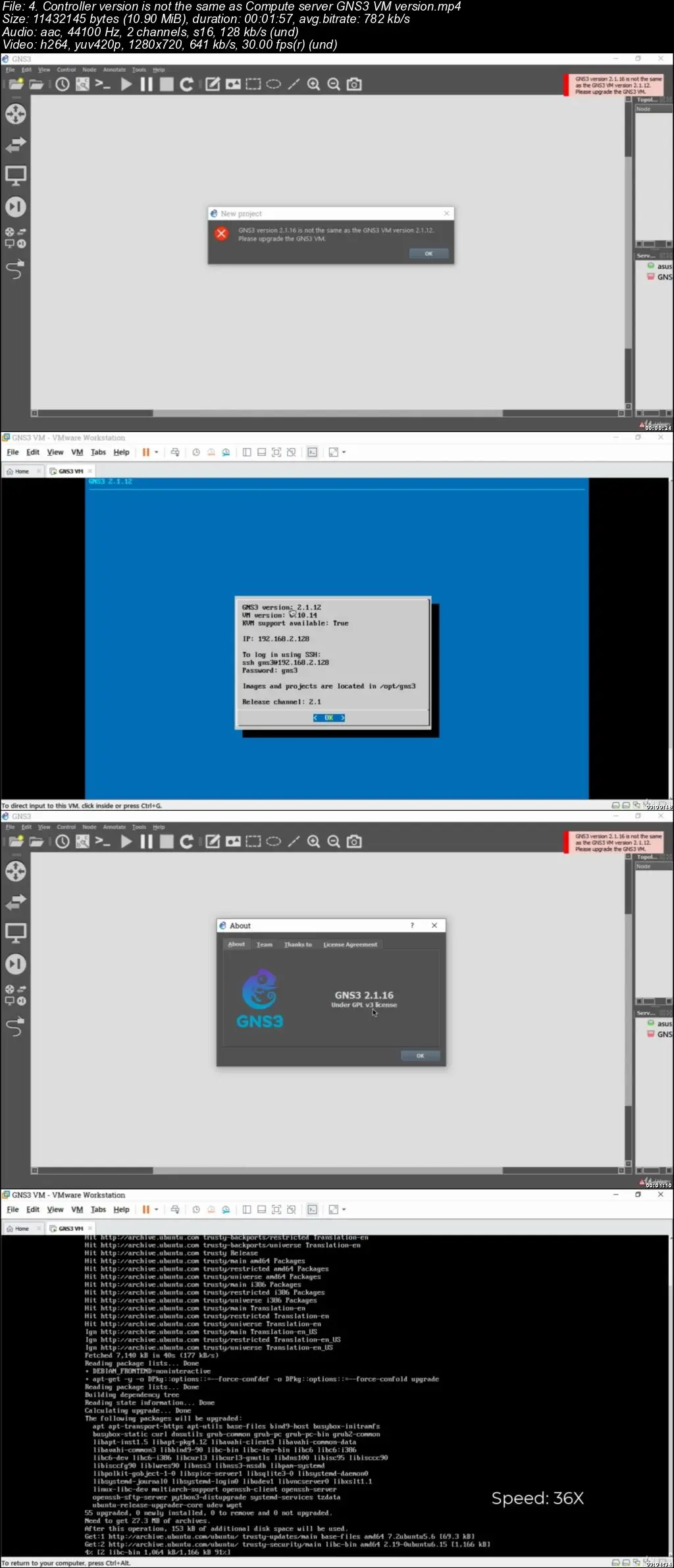Click OK in the About GNS3 dialog
The image size is (674, 1568).
click(x=420, y=1056)
